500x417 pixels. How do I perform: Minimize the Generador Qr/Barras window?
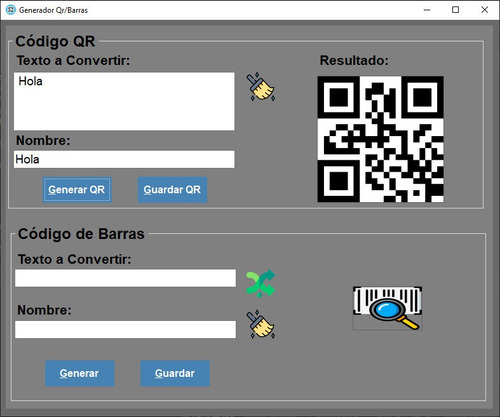pos(427,10)
